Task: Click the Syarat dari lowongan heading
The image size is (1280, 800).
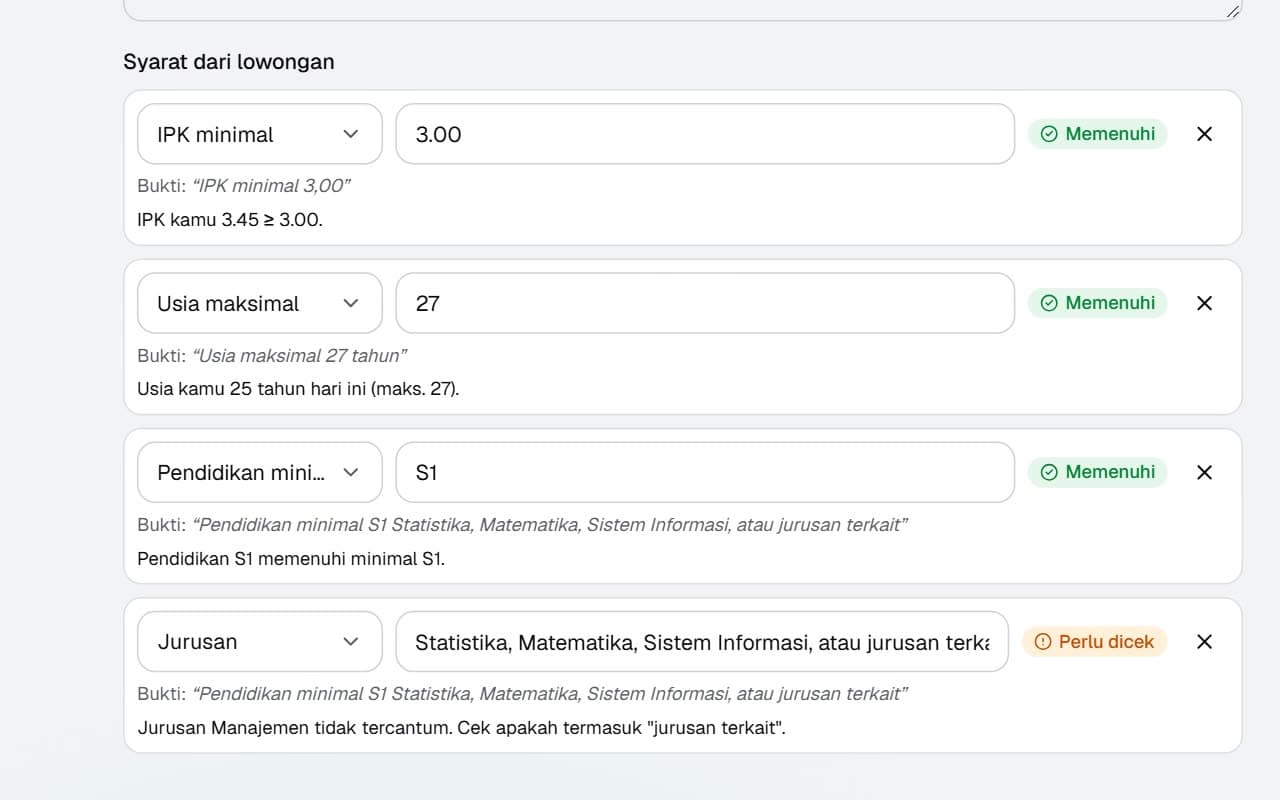Action: point(229,62)
